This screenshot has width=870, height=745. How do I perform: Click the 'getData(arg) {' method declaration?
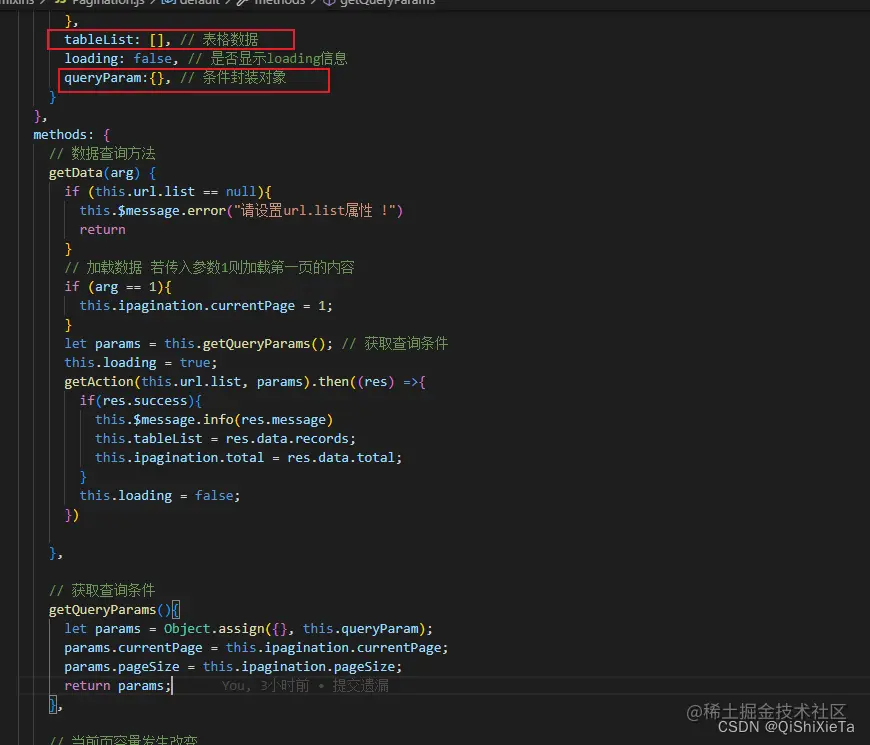[x=102, y=173]
